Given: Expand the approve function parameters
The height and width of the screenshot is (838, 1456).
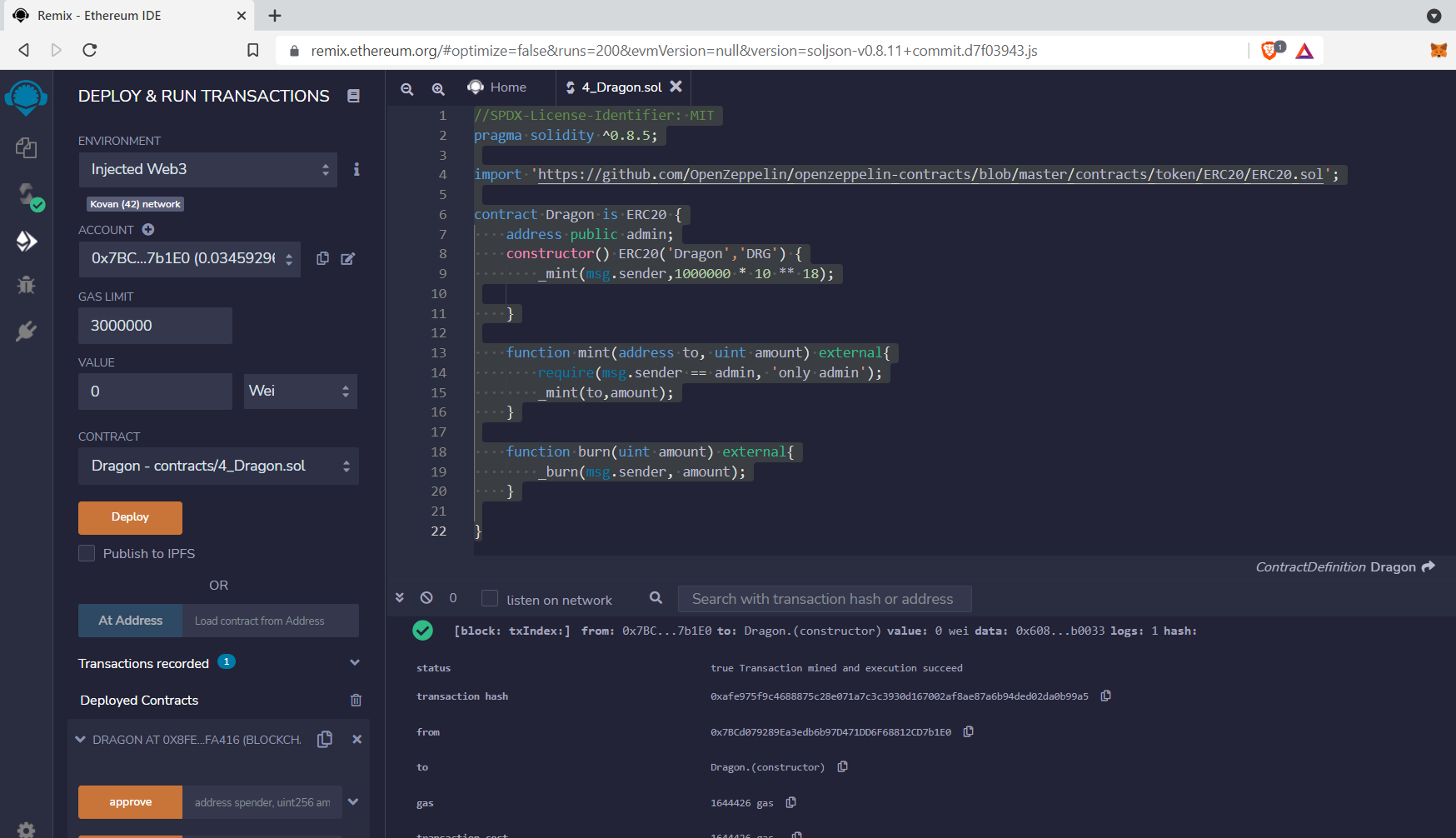Looking at the screenshot, I should tap(353, 802).
